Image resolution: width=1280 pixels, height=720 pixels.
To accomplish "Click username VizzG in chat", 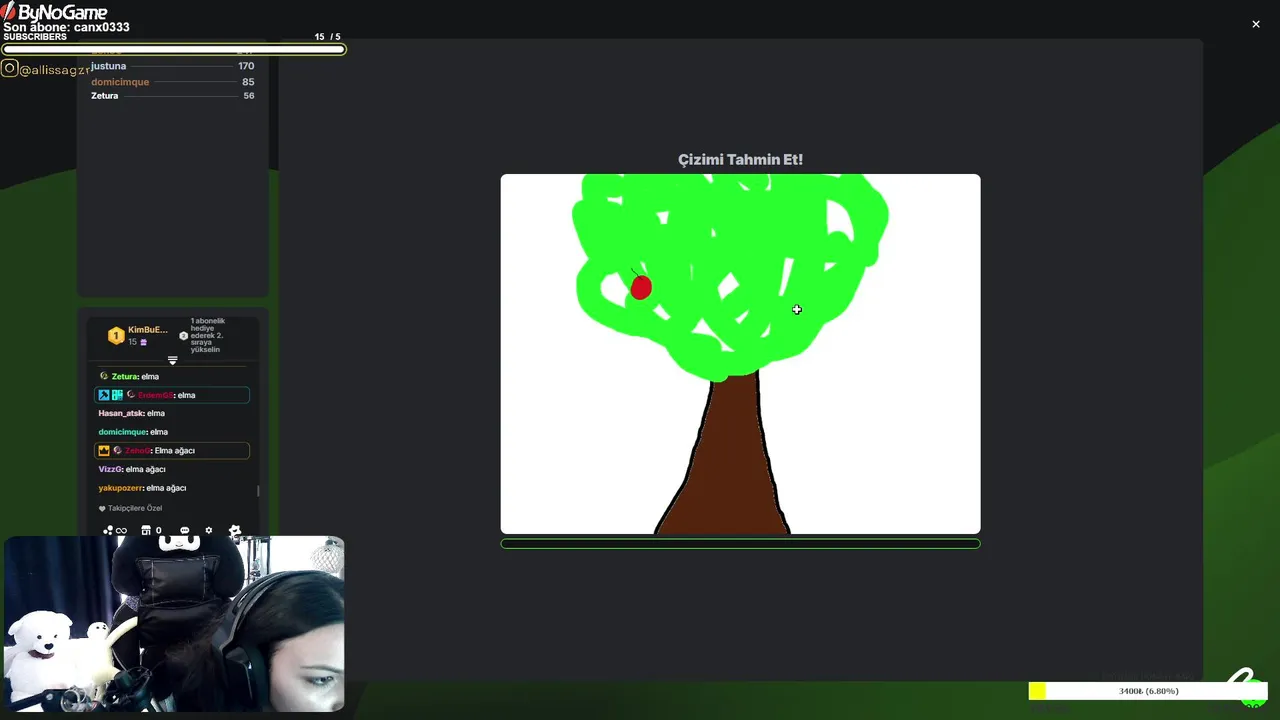I will tap(110, 469).
